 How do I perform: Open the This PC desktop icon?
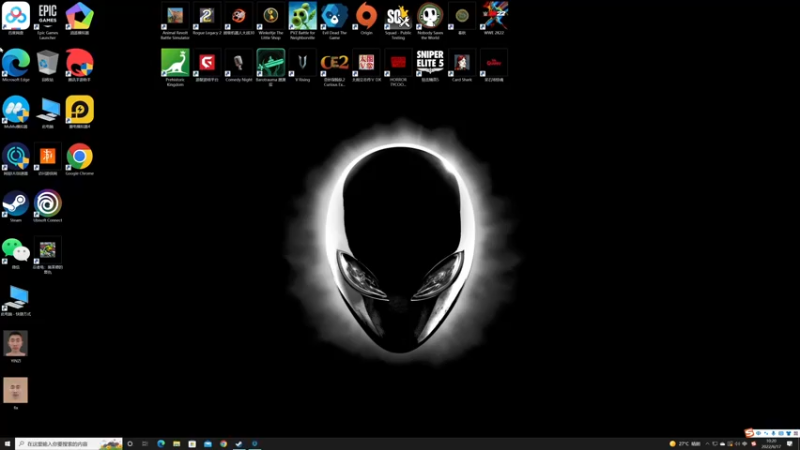pos(47,111)
